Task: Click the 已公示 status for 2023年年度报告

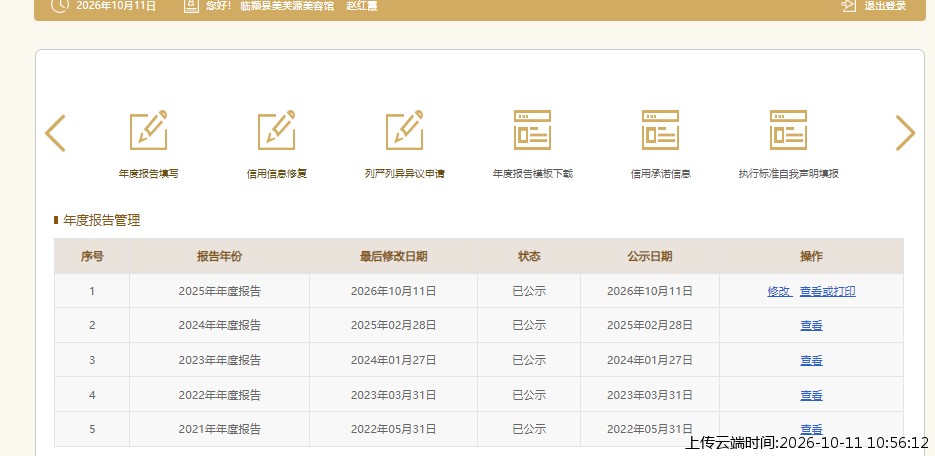Action: (529, 360)
